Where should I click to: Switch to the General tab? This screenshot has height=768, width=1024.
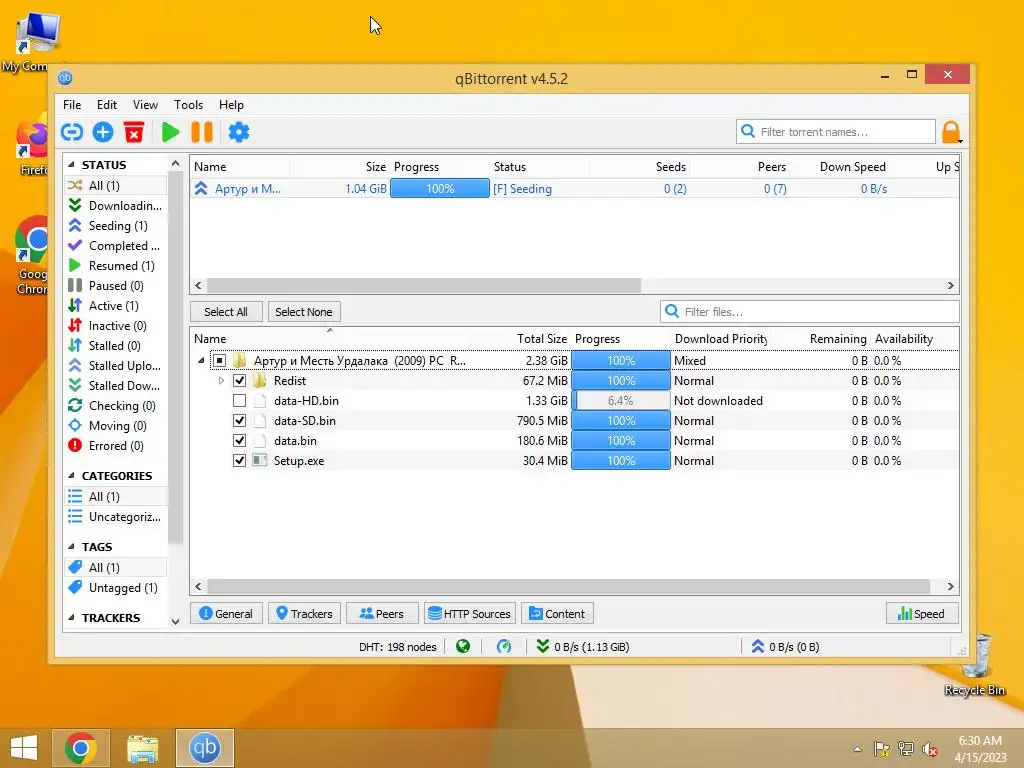[x=226, y=614]
